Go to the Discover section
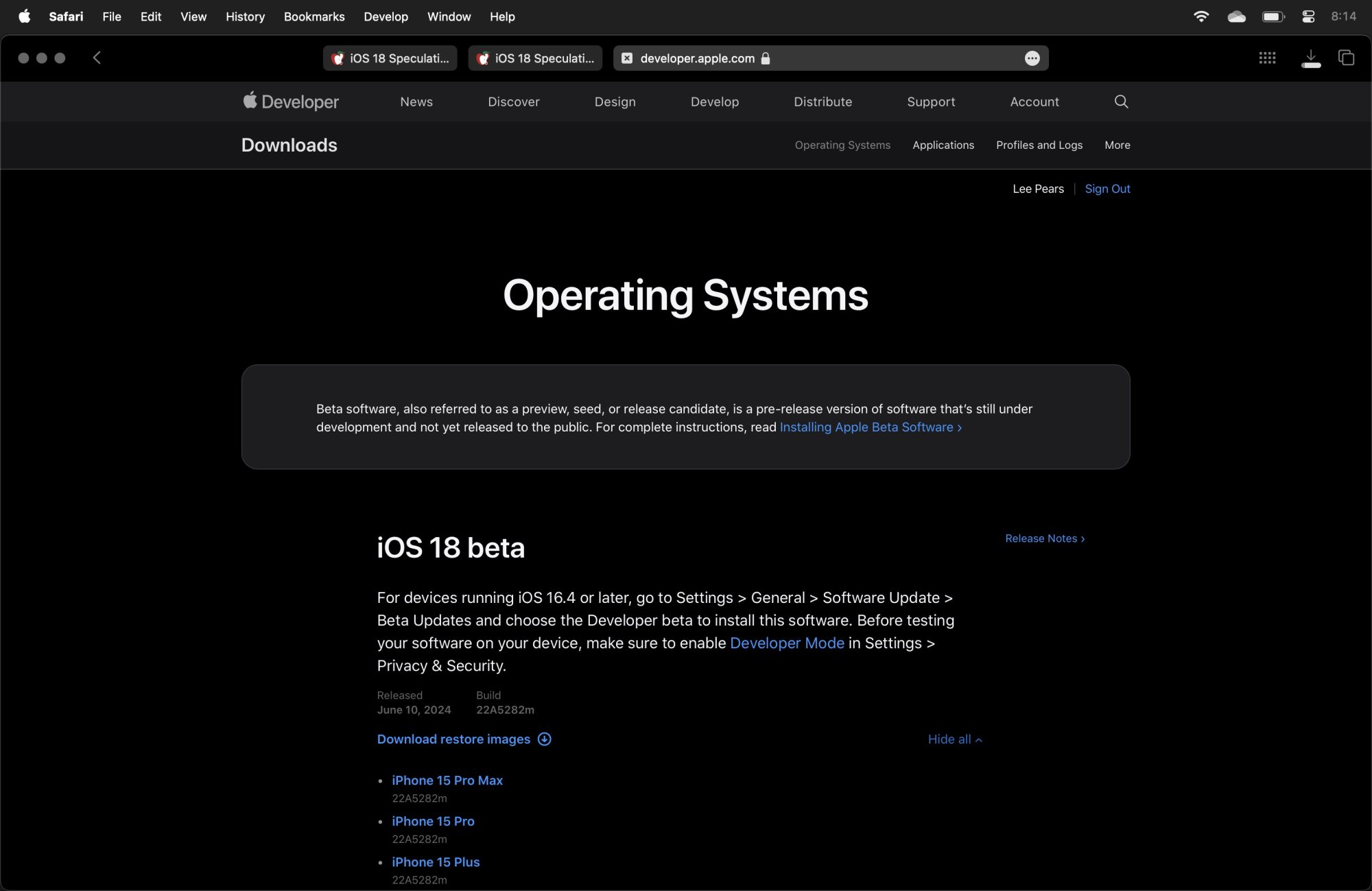 pos(514,102)
